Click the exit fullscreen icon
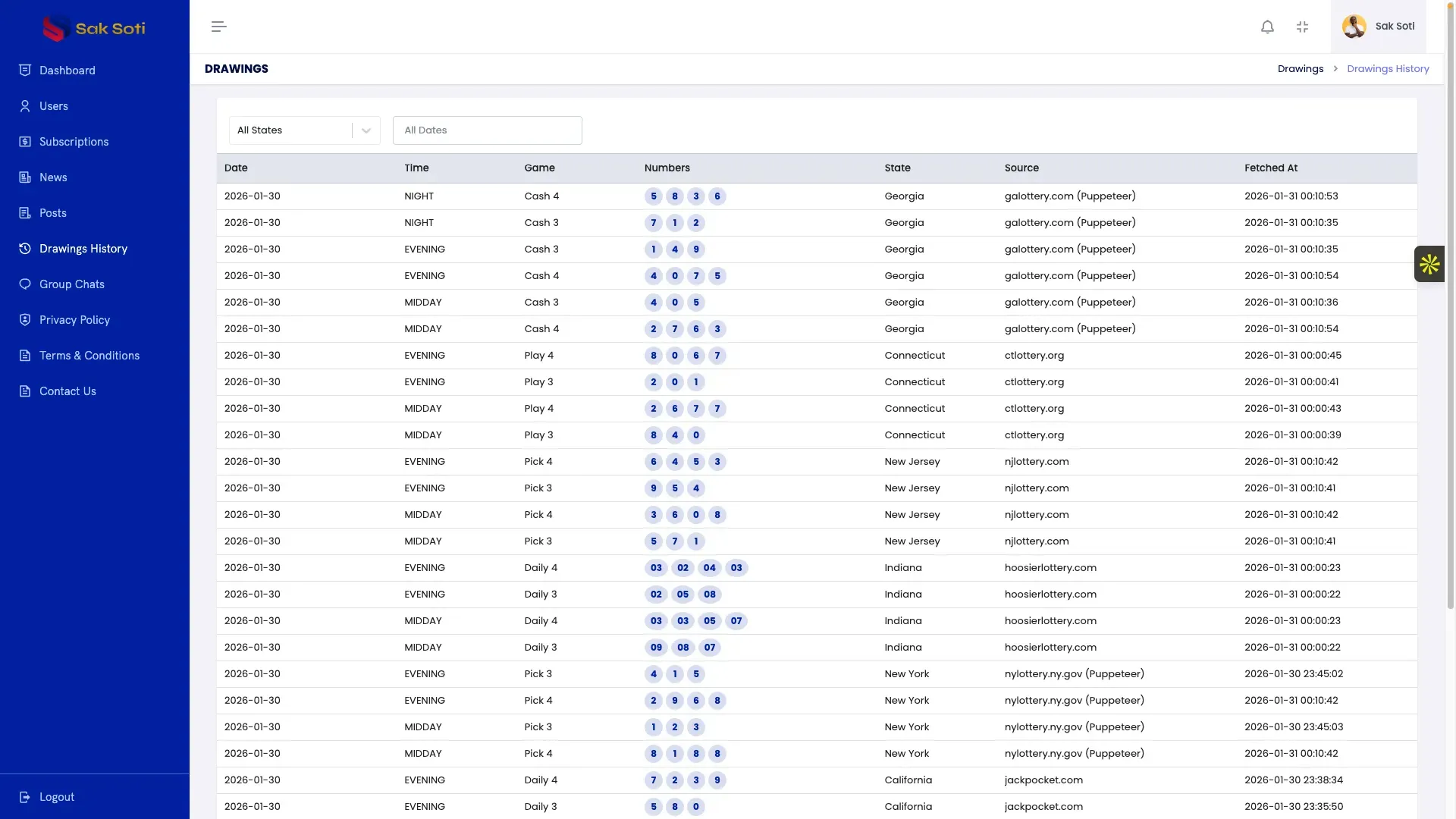 pyautogui.click(x=1302, y=27)
